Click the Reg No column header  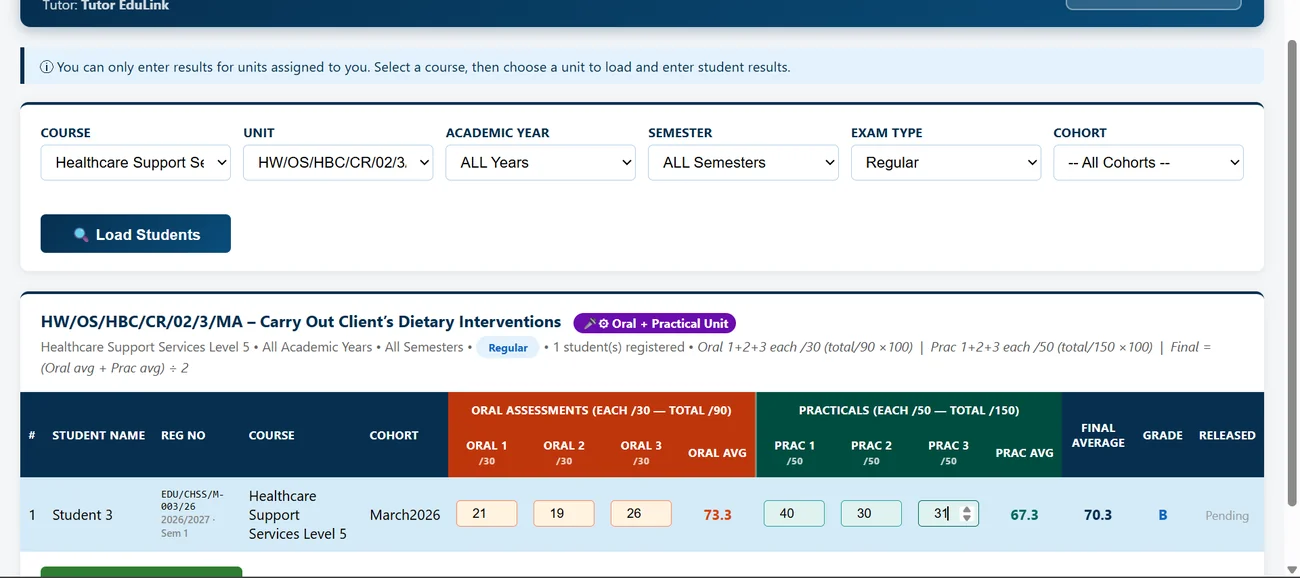pos(183,435)
